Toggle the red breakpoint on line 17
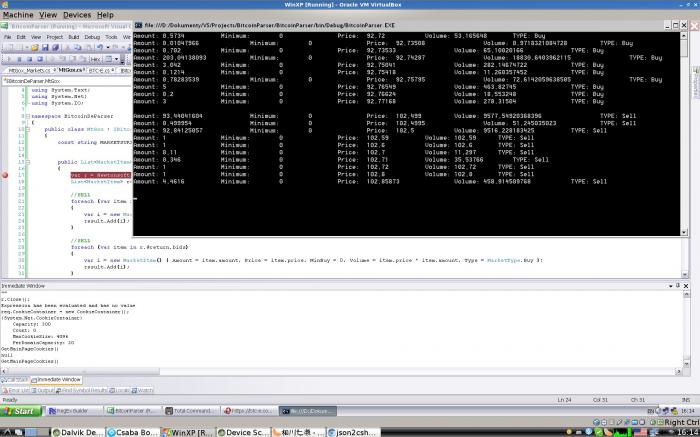The height and width of the screenshot is (437, 700). pyautogui.click(x=5, y=175)
